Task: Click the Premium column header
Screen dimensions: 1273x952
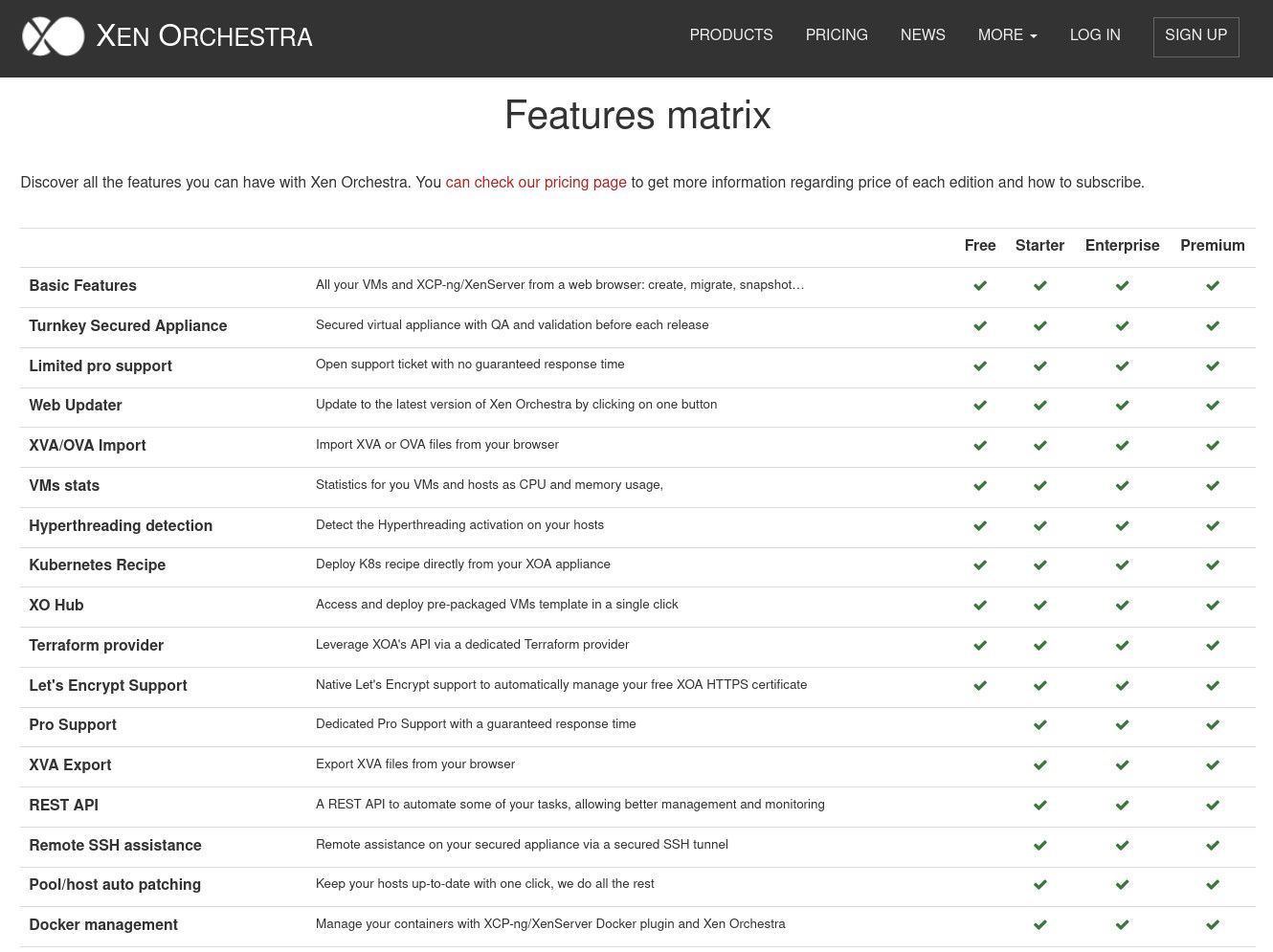Action: tap(1213, 246)
